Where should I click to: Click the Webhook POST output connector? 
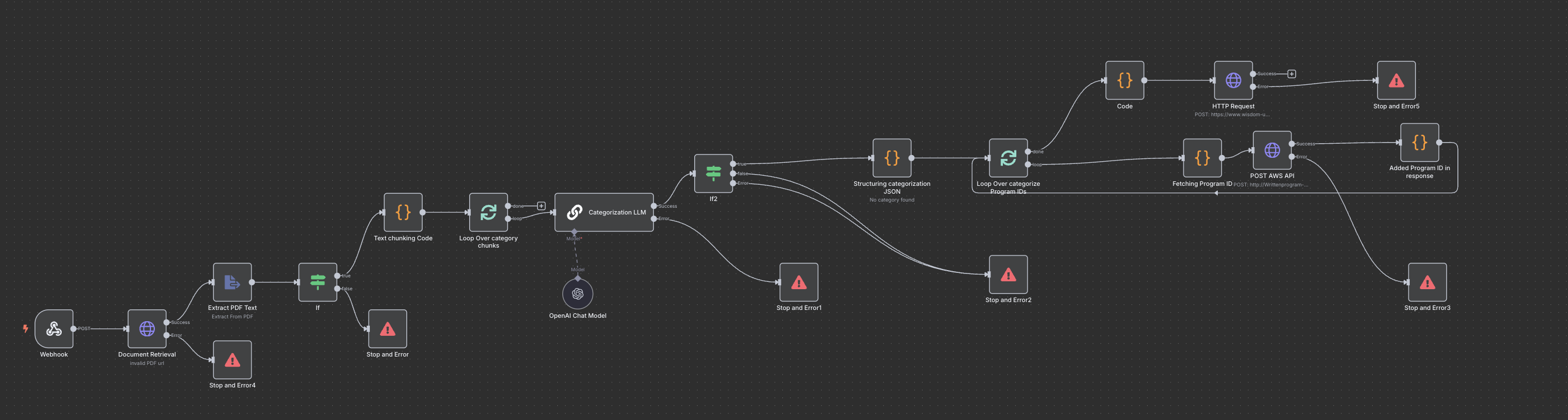[74, 328]
